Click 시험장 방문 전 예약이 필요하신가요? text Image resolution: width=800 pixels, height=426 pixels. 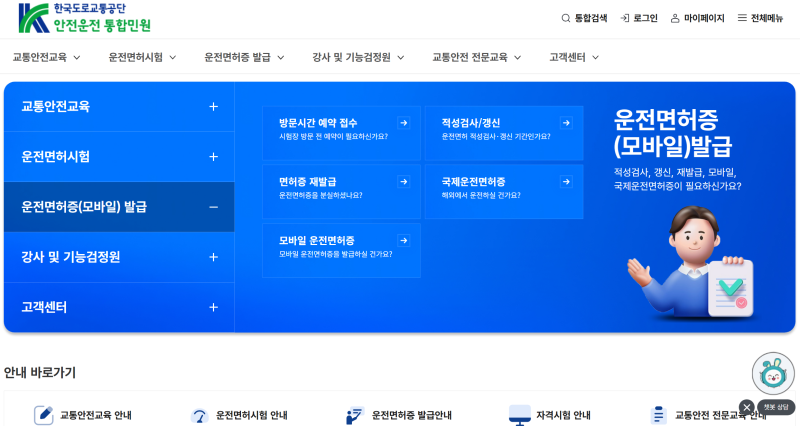(x=333, y=137)
